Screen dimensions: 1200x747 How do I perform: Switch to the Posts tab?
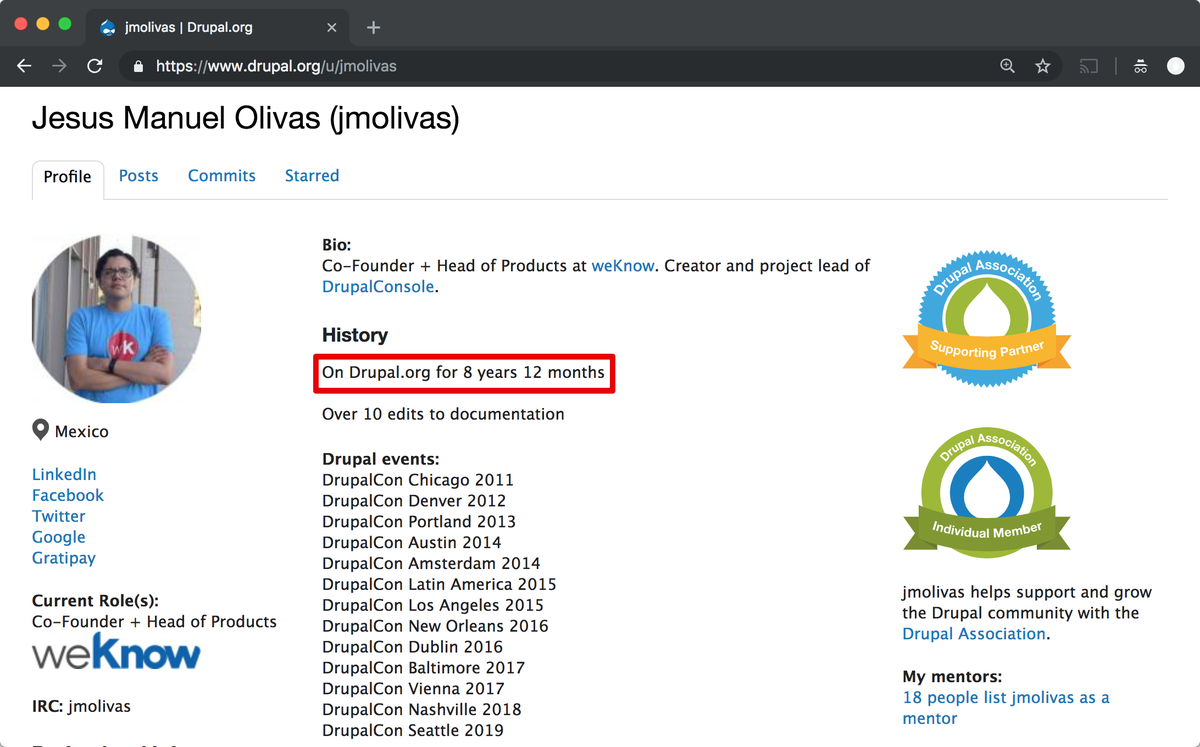[x=138, y=176]
